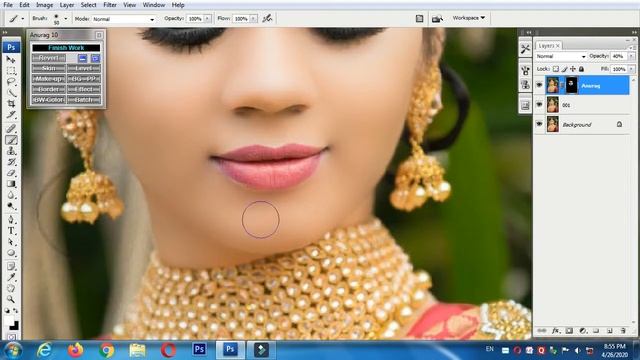Open the Layer menu
Image resolution: width=640 pixels, height=360 pixels.
(67, 5)
